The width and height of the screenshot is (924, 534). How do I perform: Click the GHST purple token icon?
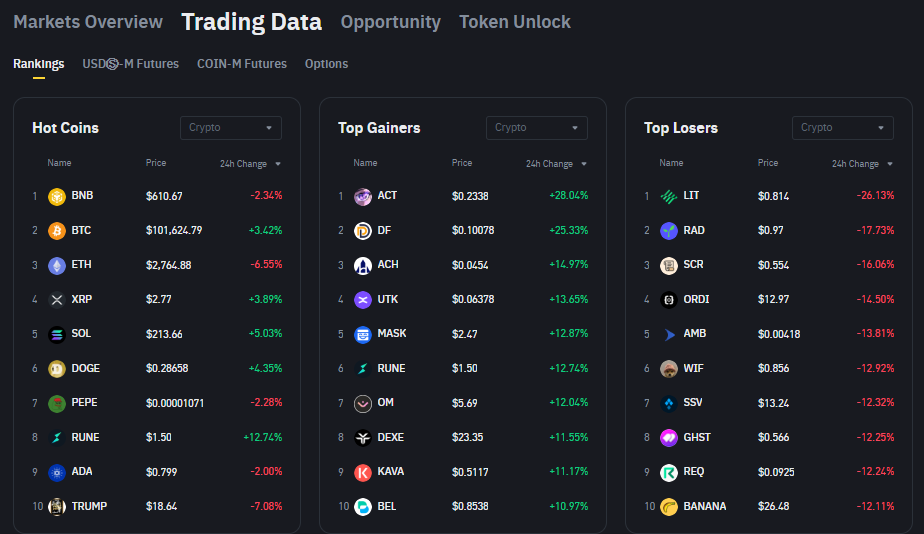coord(669,437)
